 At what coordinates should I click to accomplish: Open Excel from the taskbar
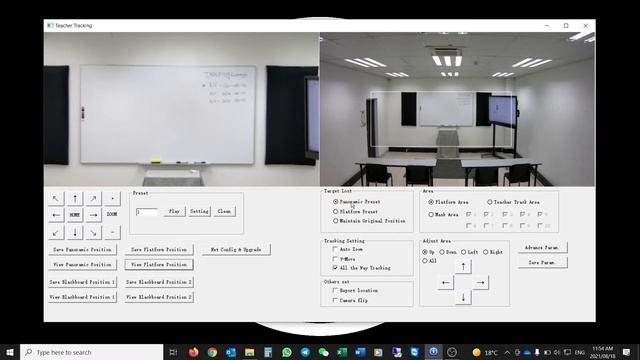point(342,352)
